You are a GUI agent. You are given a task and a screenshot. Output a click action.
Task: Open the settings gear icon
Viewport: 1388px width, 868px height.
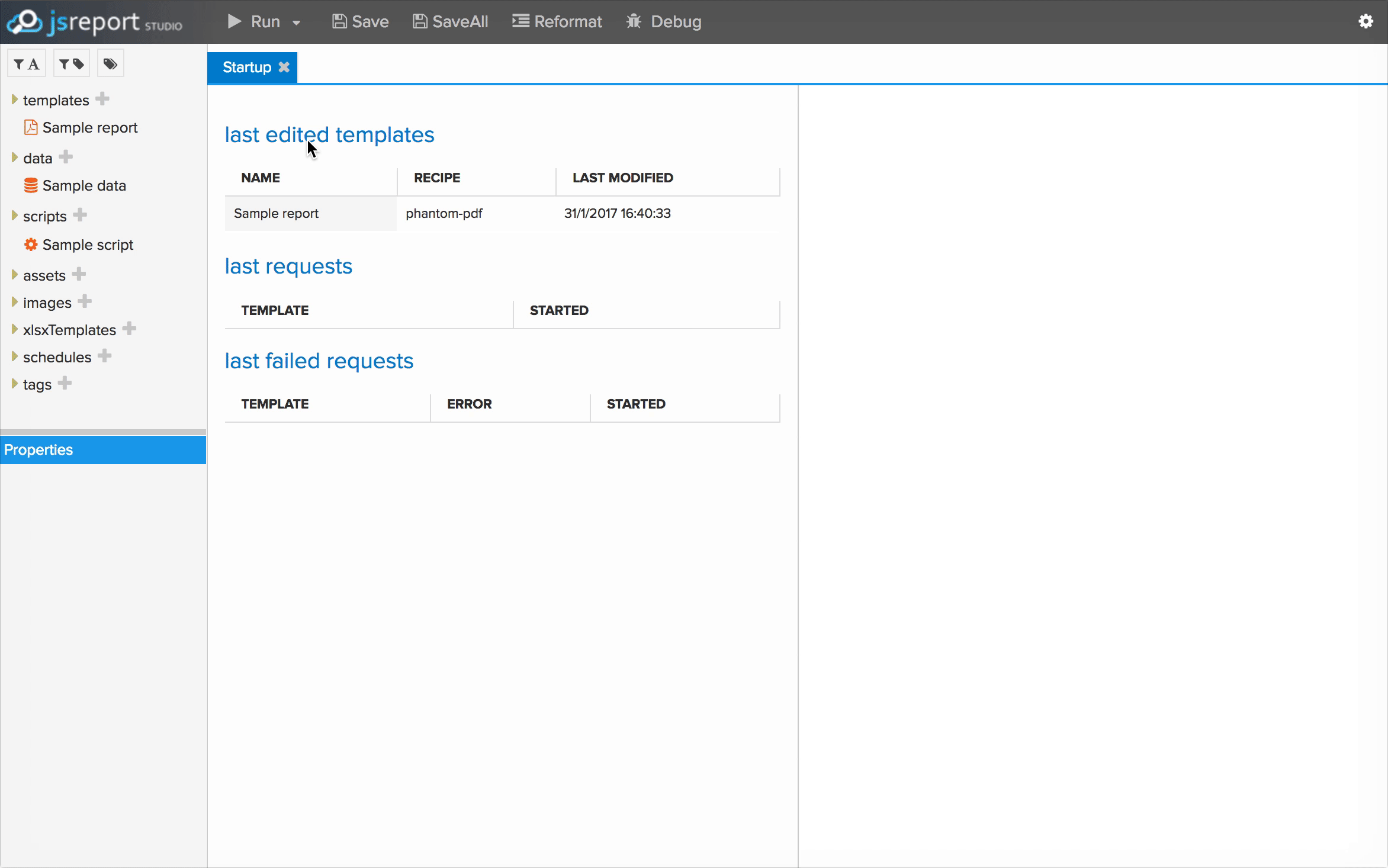(1365, 22)
